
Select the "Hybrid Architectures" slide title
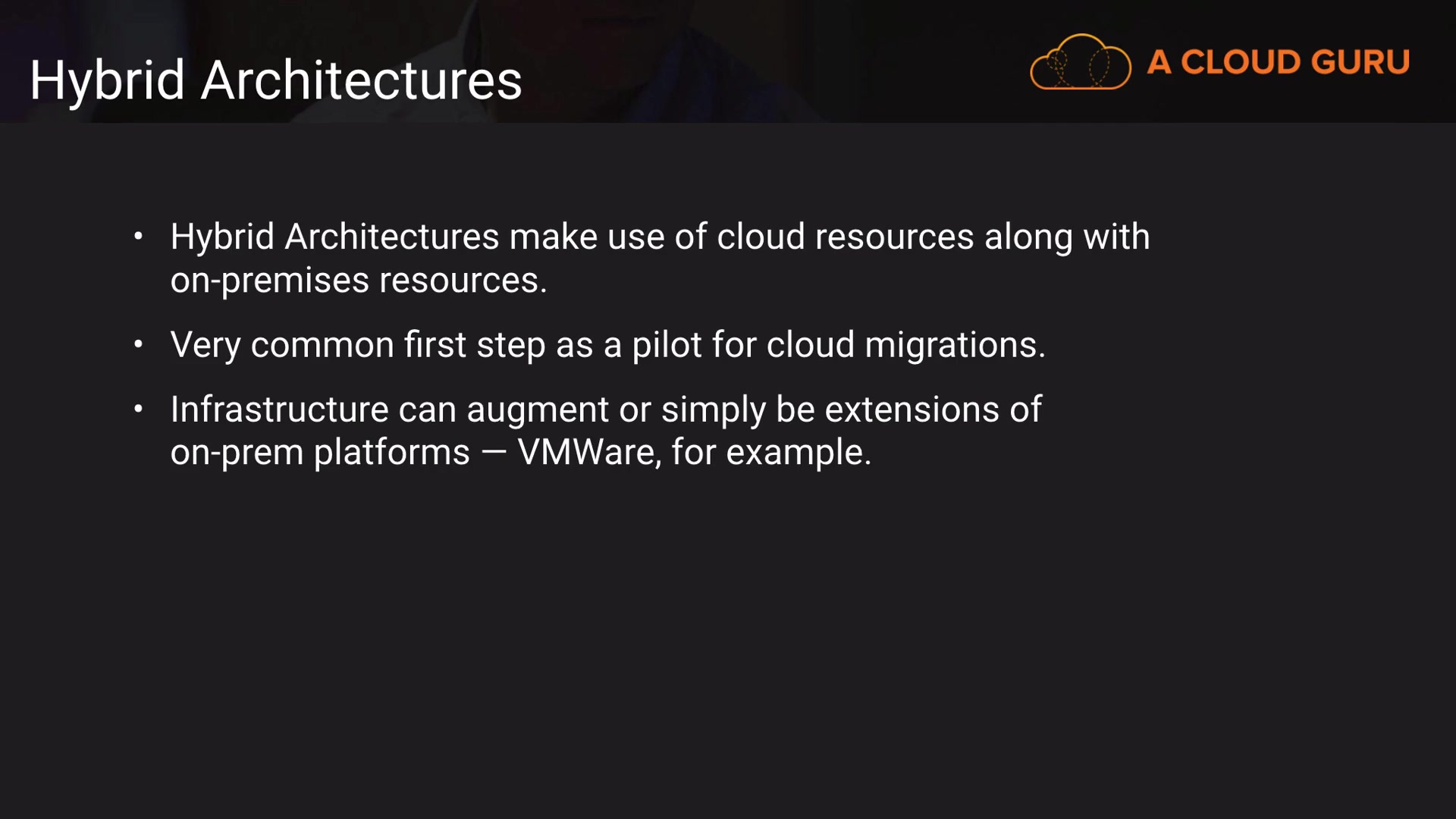[276, 80]
